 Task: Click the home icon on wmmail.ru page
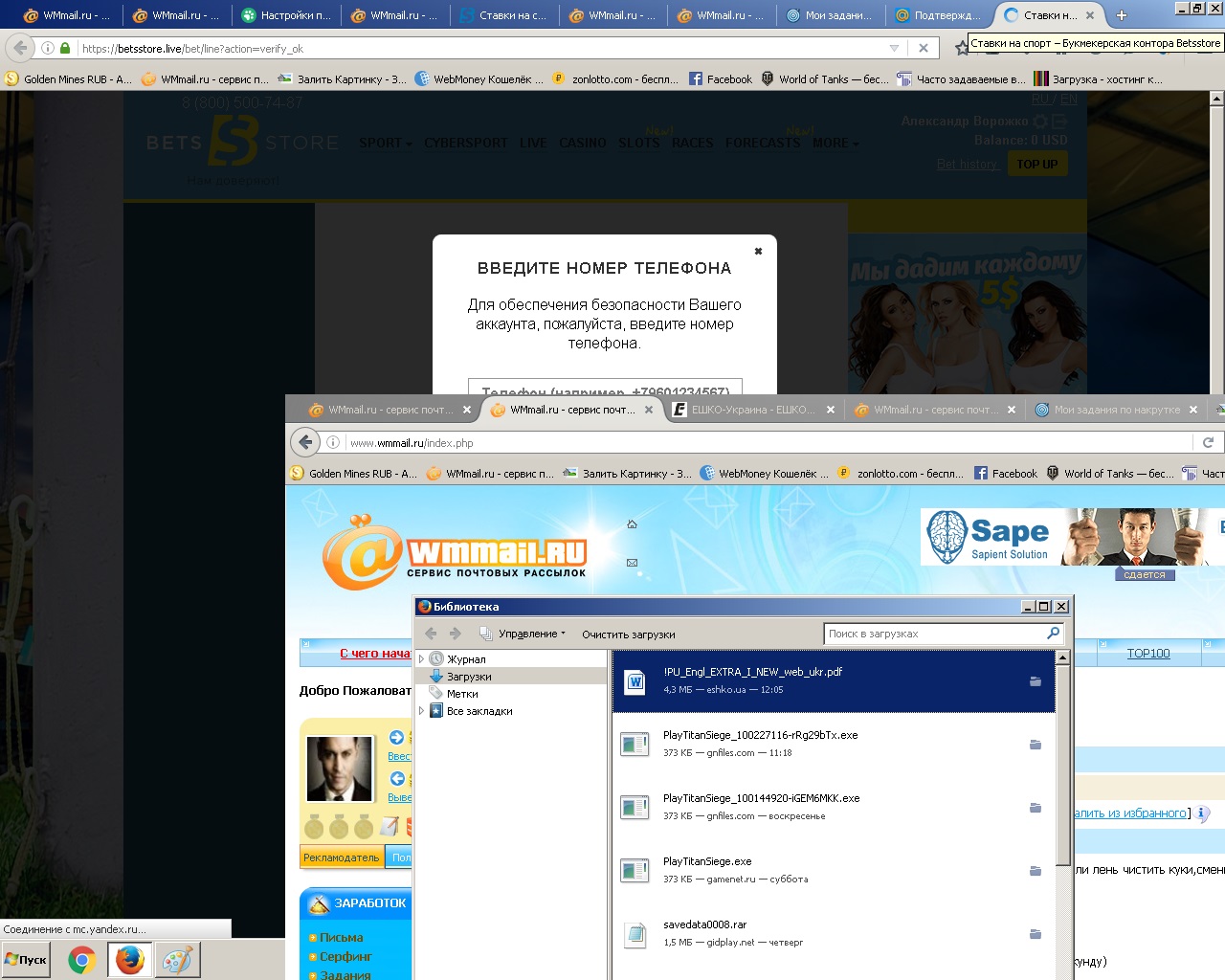coord(632,524)
